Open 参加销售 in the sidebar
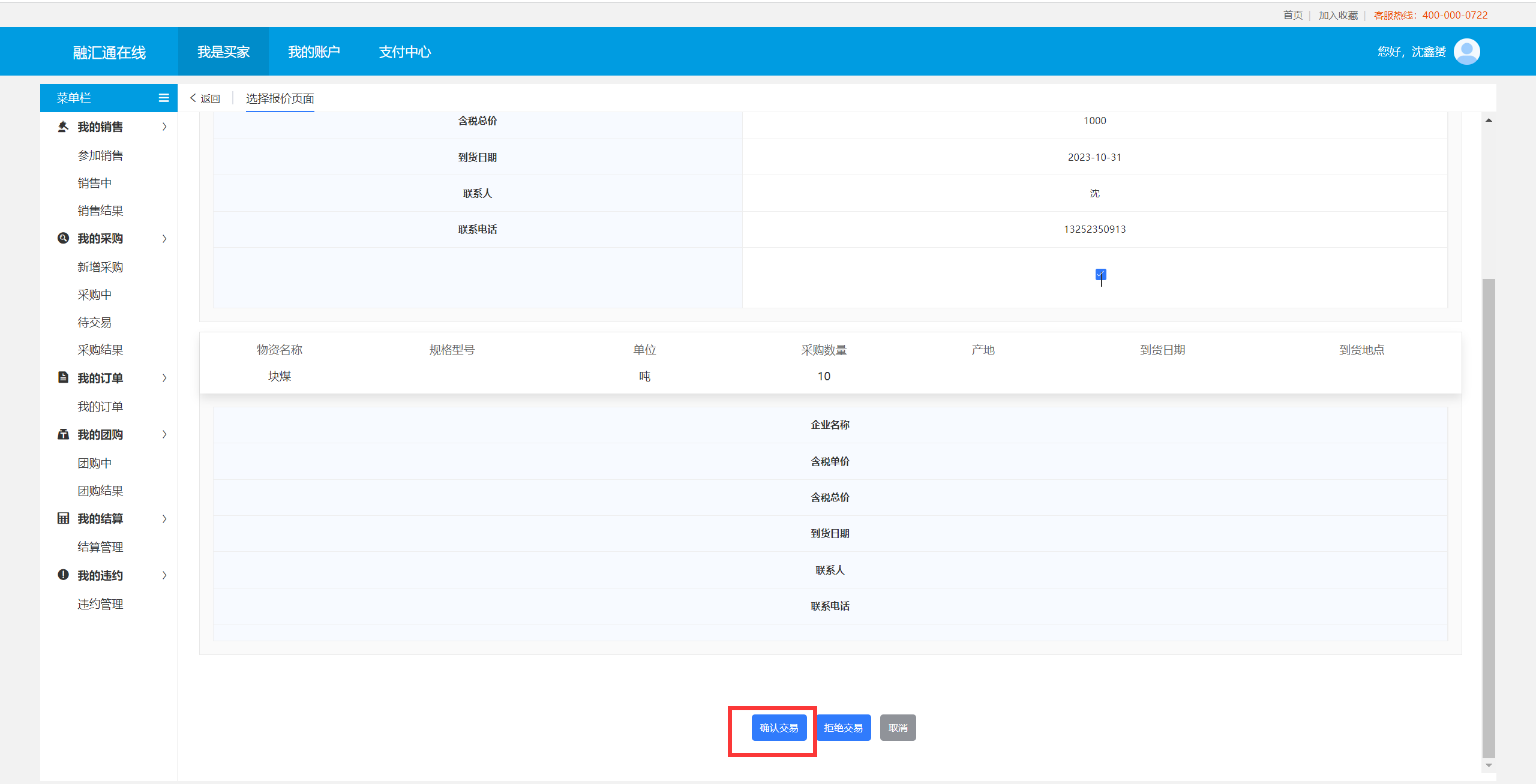Viewport: 1536px width, 784px height. click(100, 155)
